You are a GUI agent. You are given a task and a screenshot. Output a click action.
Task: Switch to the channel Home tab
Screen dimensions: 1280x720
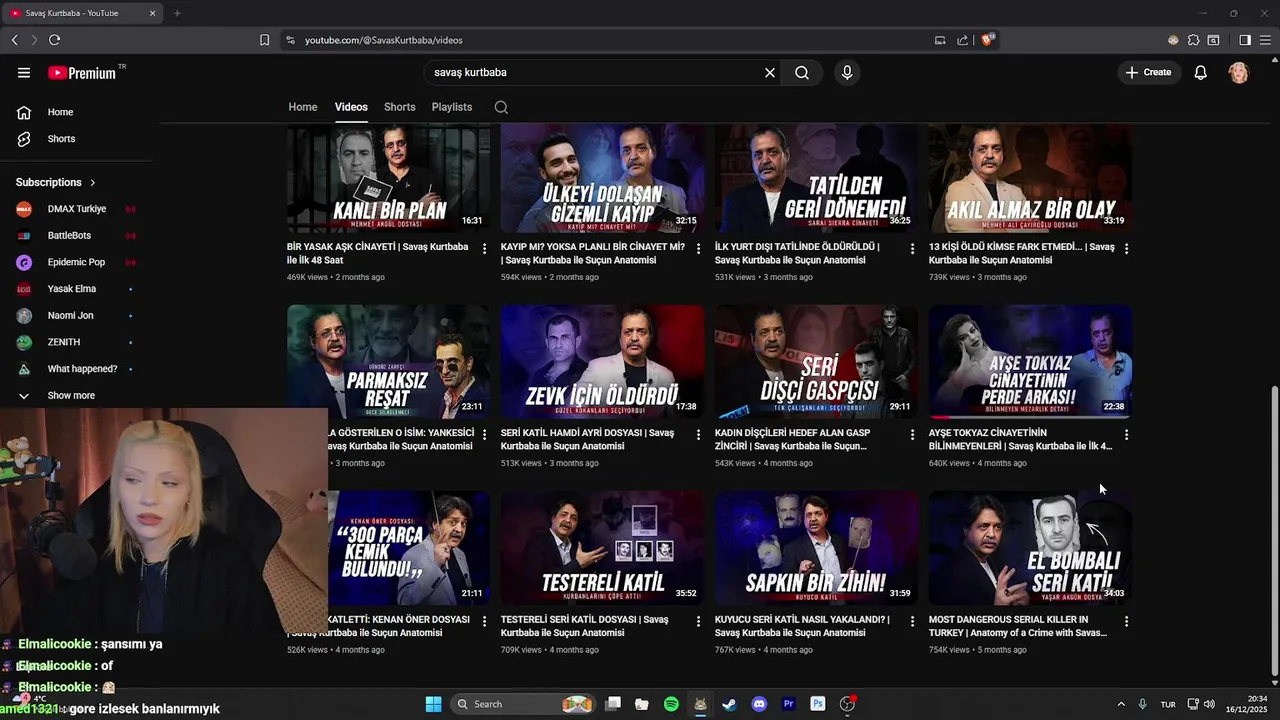click(303, 107)
